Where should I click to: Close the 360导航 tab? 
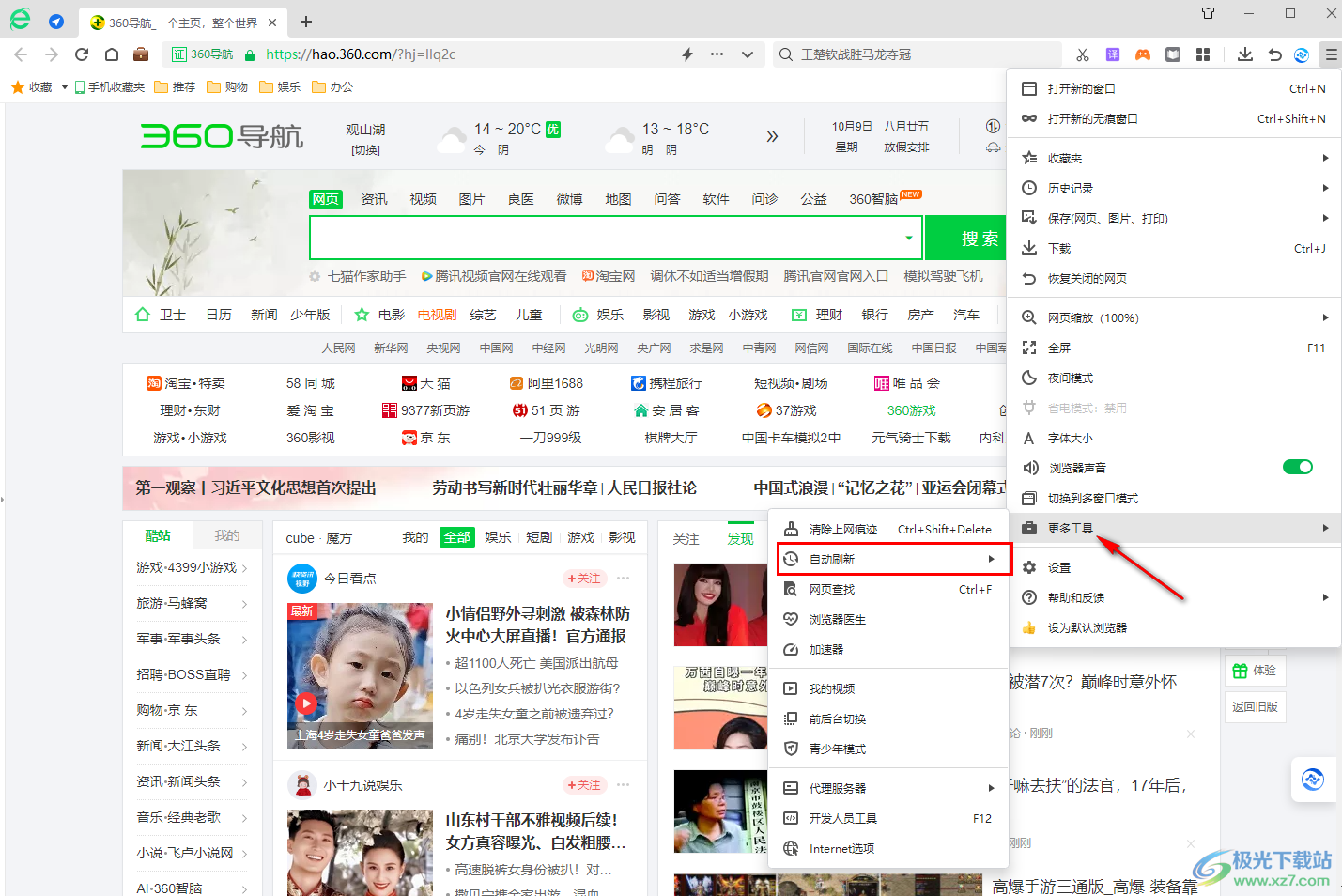pyautogui.click(x=272, y=23)
